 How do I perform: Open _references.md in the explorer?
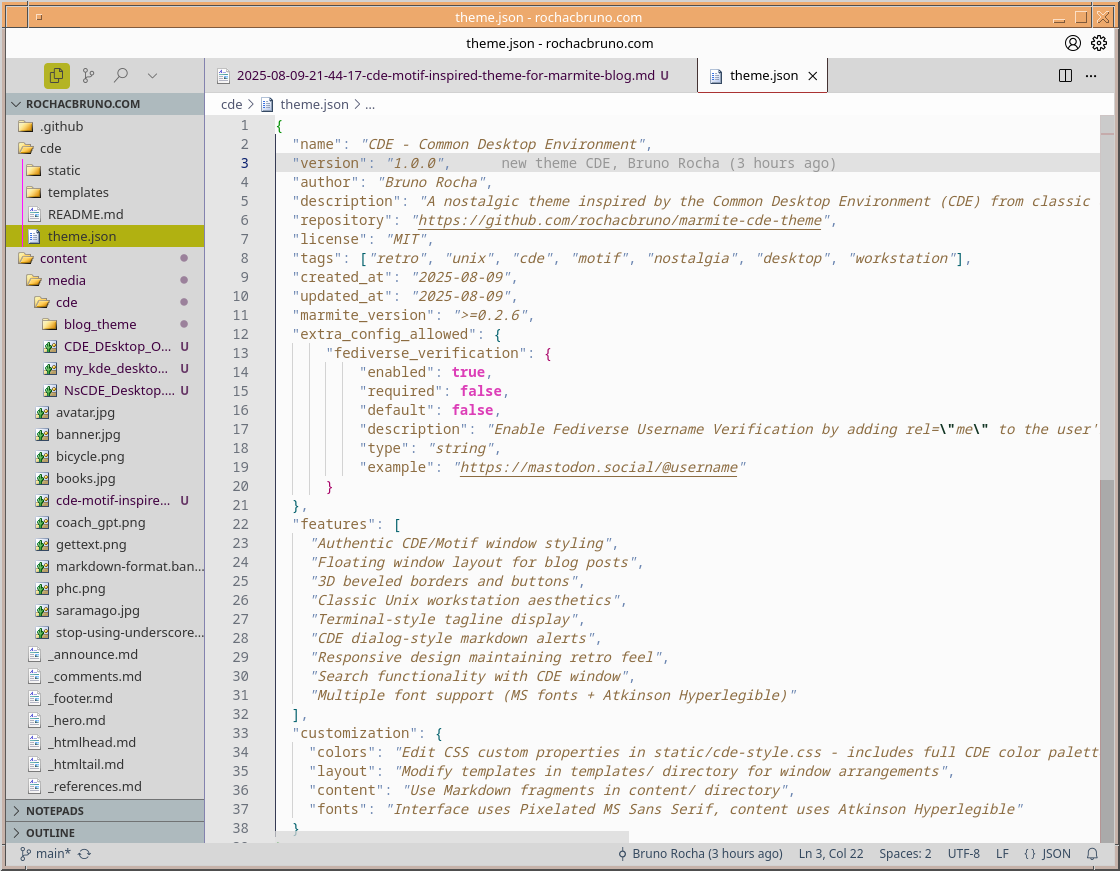pyautogui.click(x=105, y=787)
